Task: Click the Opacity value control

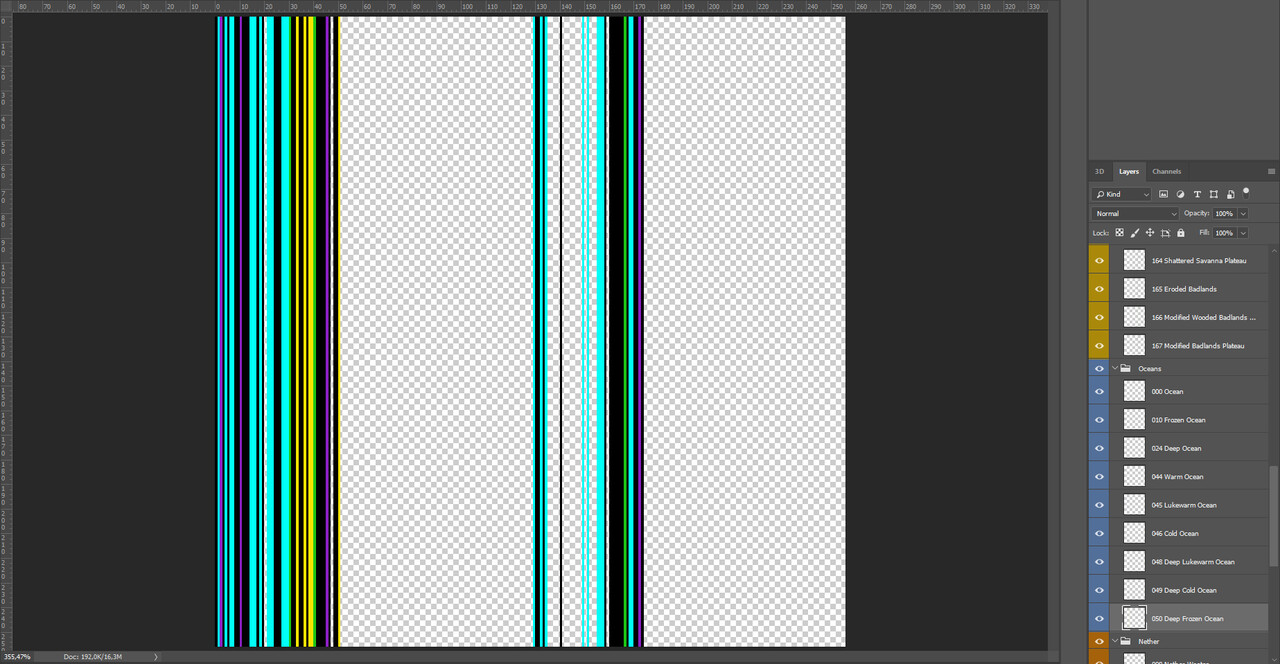Action: point(1225,213)
